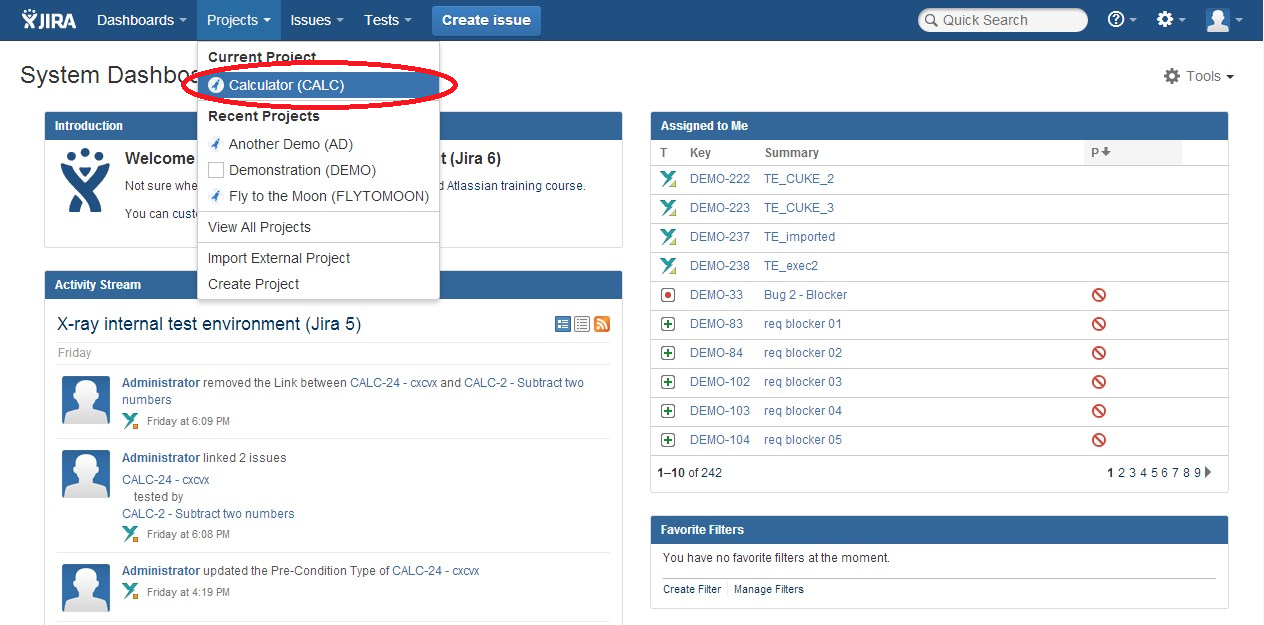This screenshot has width=1264, height=625.
Task: Click the blocker priority icon for DEMO-33
Action: pyautogui.click(x=1098, y=295)
